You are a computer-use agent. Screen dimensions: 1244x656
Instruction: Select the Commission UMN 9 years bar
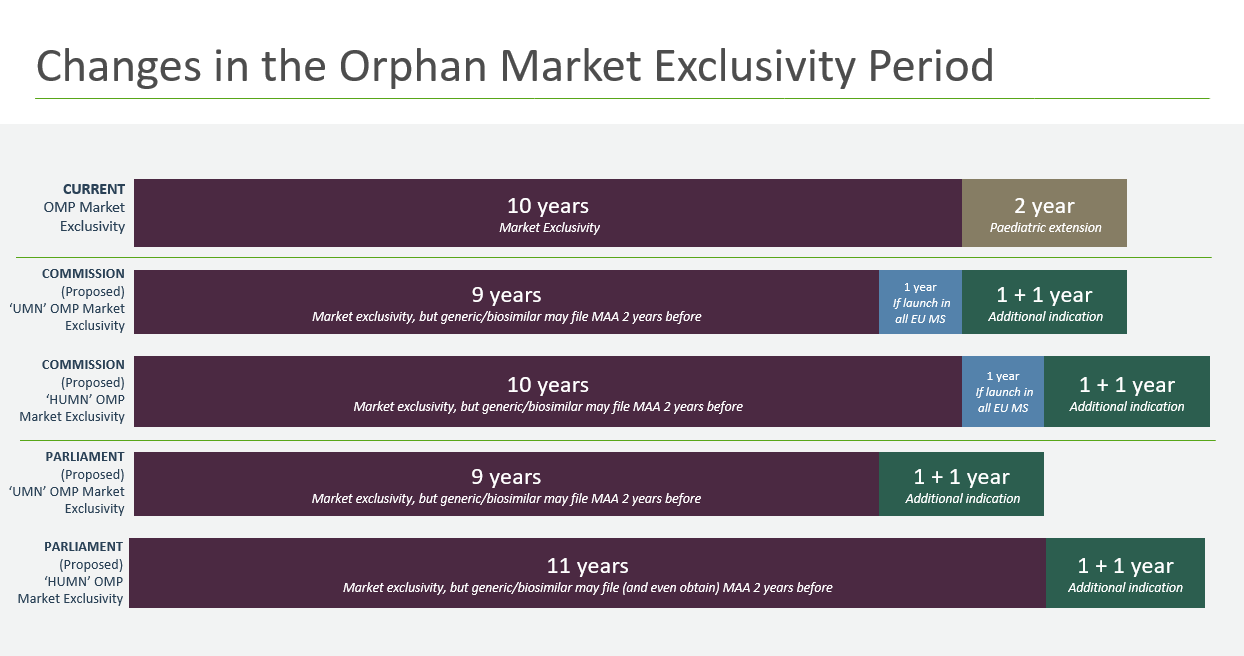point(506,302)
